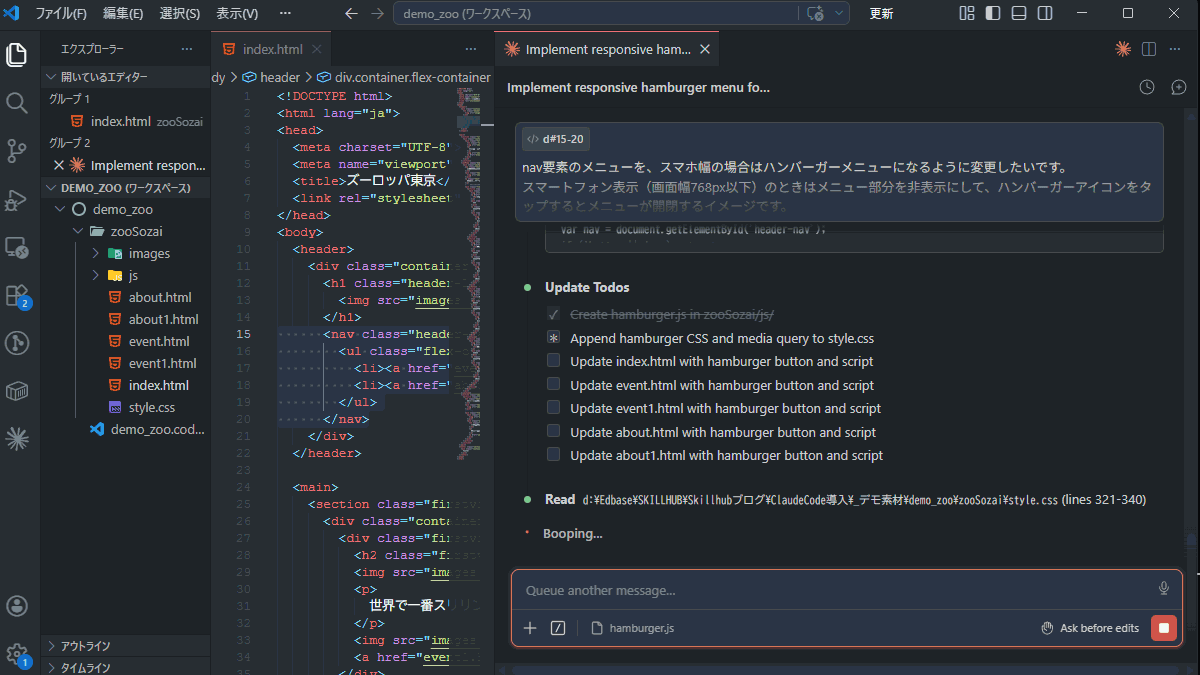Image resolution: width=1200 pixels, height=675 pixels.
Task: Click the add attachment plus icon
Action: pyautogui.click(x=530, y=628)
